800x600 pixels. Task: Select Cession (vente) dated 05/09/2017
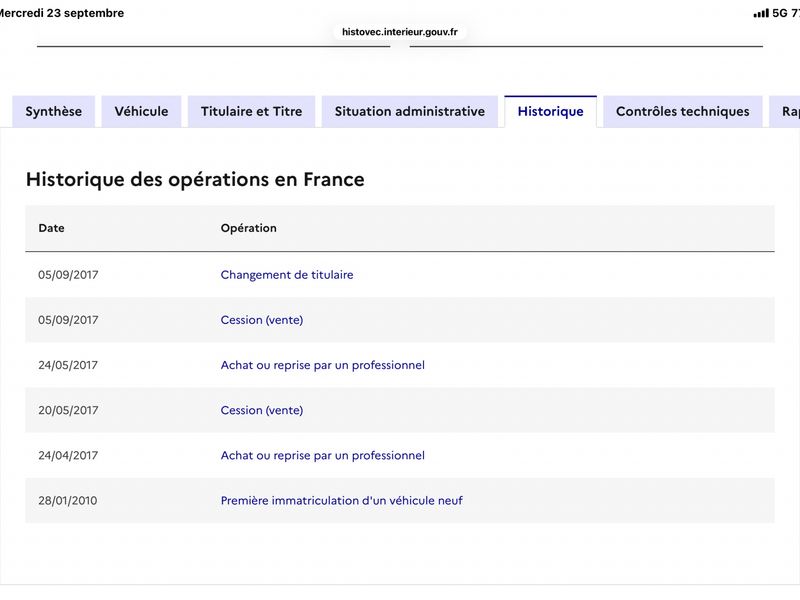pyautogui.click(x=262, y=320)
